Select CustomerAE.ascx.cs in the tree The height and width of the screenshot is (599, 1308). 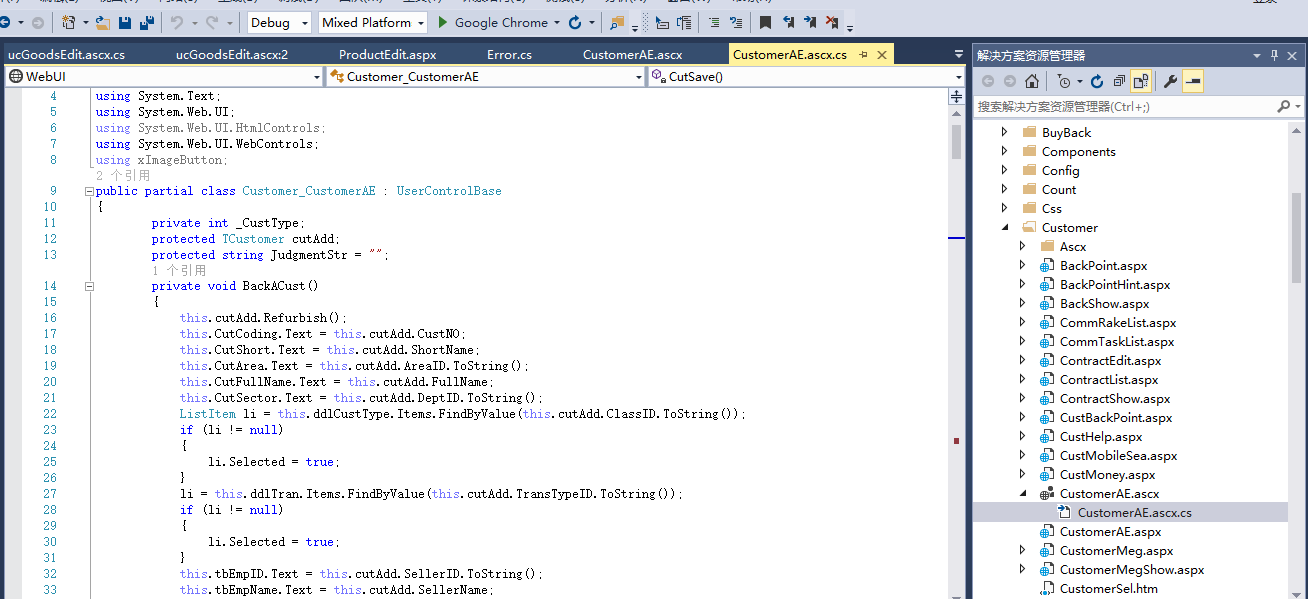click(x=1134, y=512)
